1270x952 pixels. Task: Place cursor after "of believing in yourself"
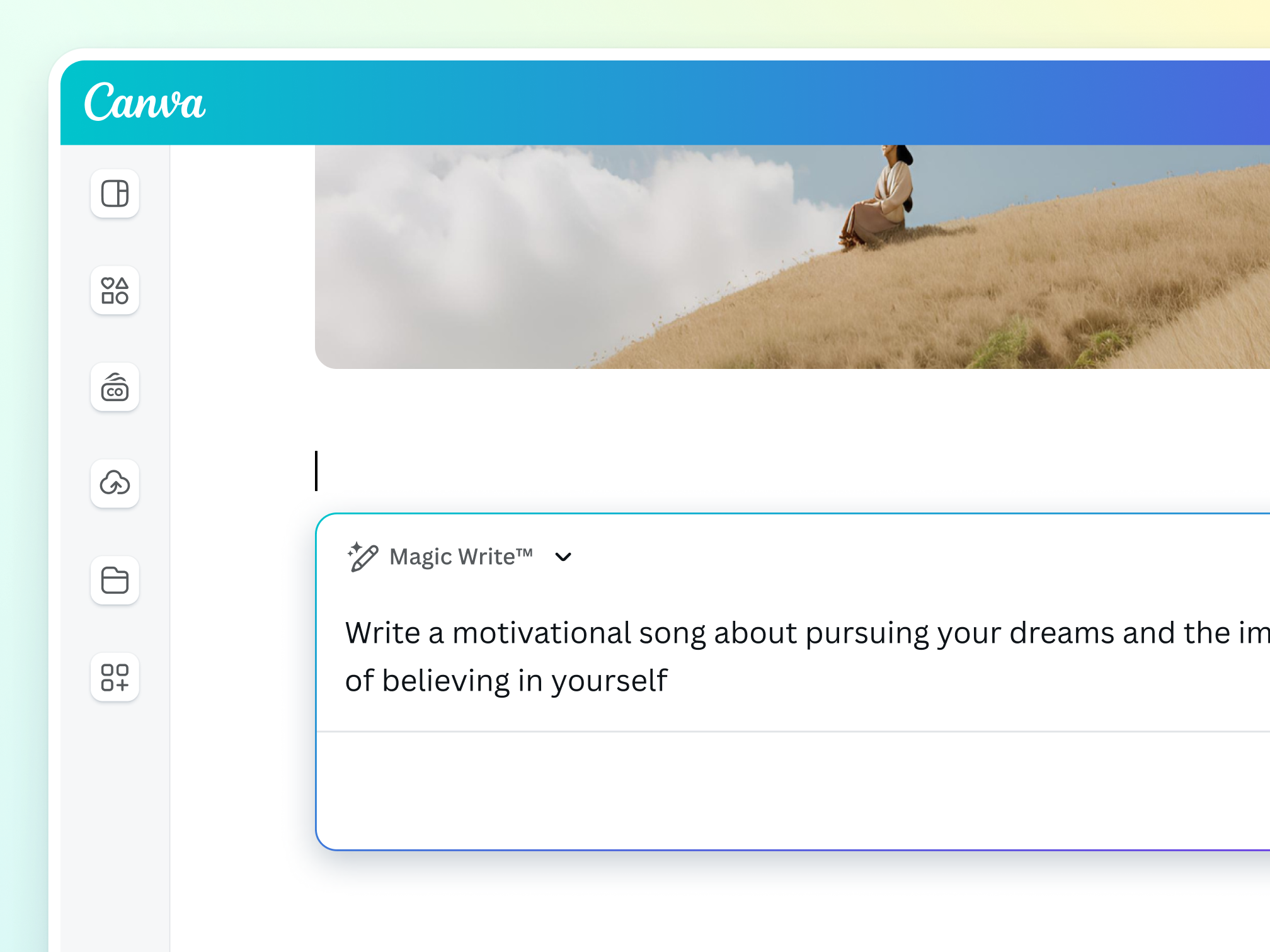[x=670, y=681]
